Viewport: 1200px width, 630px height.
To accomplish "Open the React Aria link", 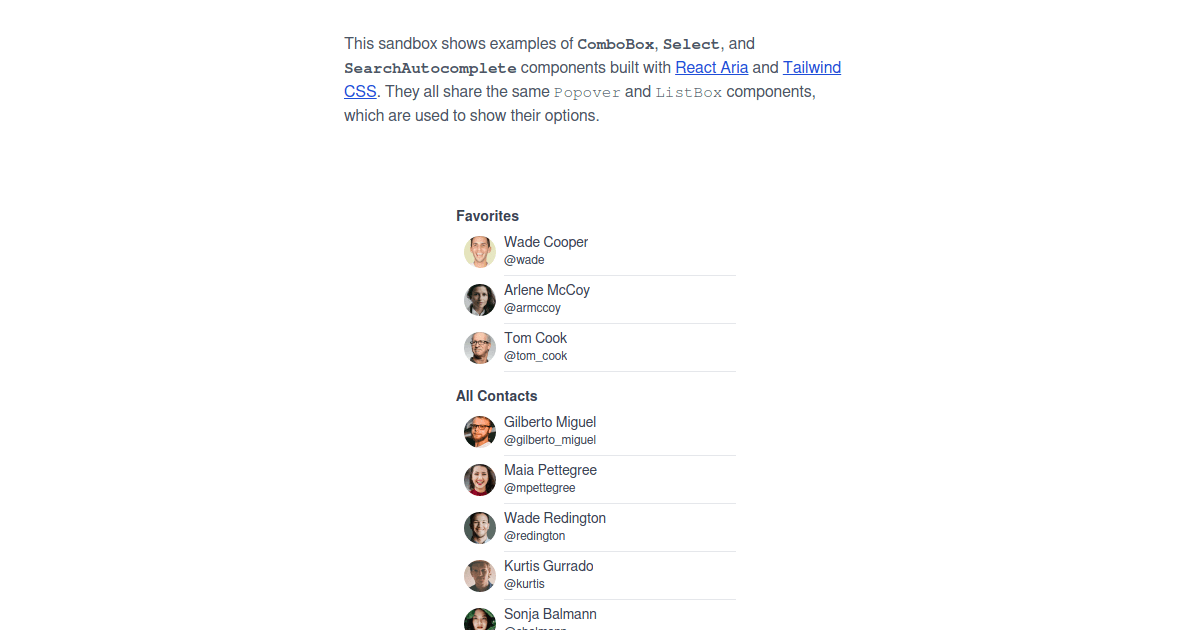I will click(x=711, y=67).
